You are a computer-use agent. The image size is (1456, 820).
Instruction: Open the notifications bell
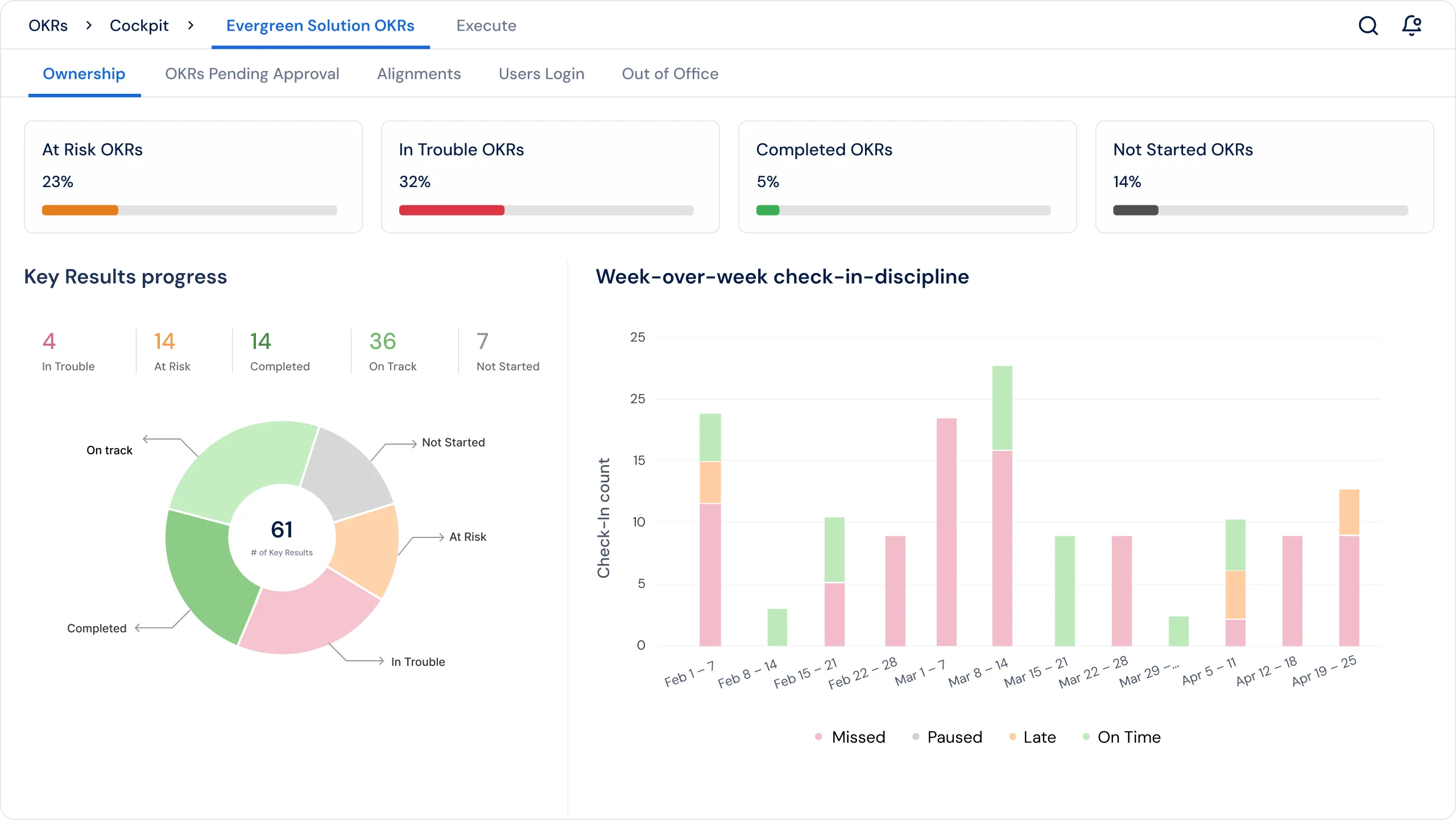point(1412,26)
